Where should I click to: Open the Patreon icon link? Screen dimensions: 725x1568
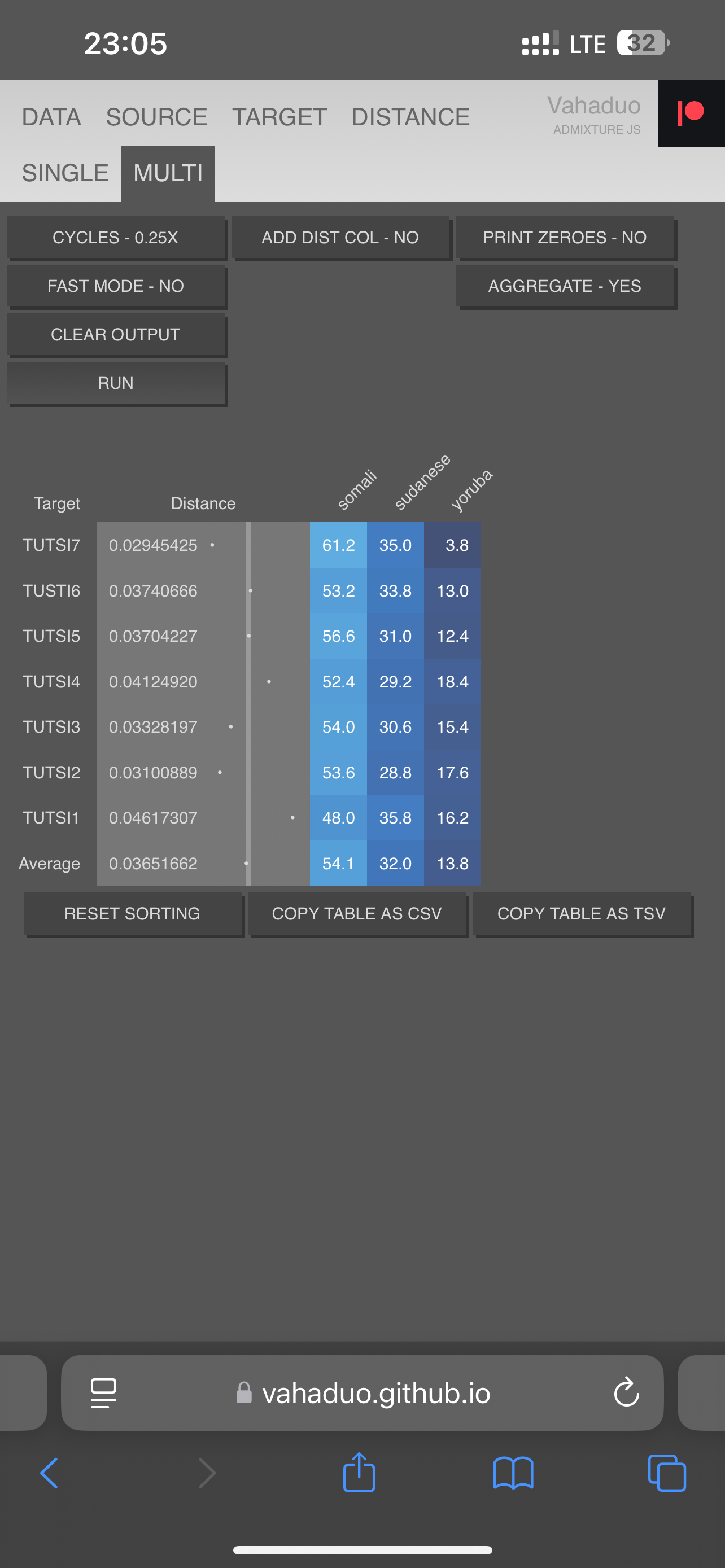coord(691,113)
